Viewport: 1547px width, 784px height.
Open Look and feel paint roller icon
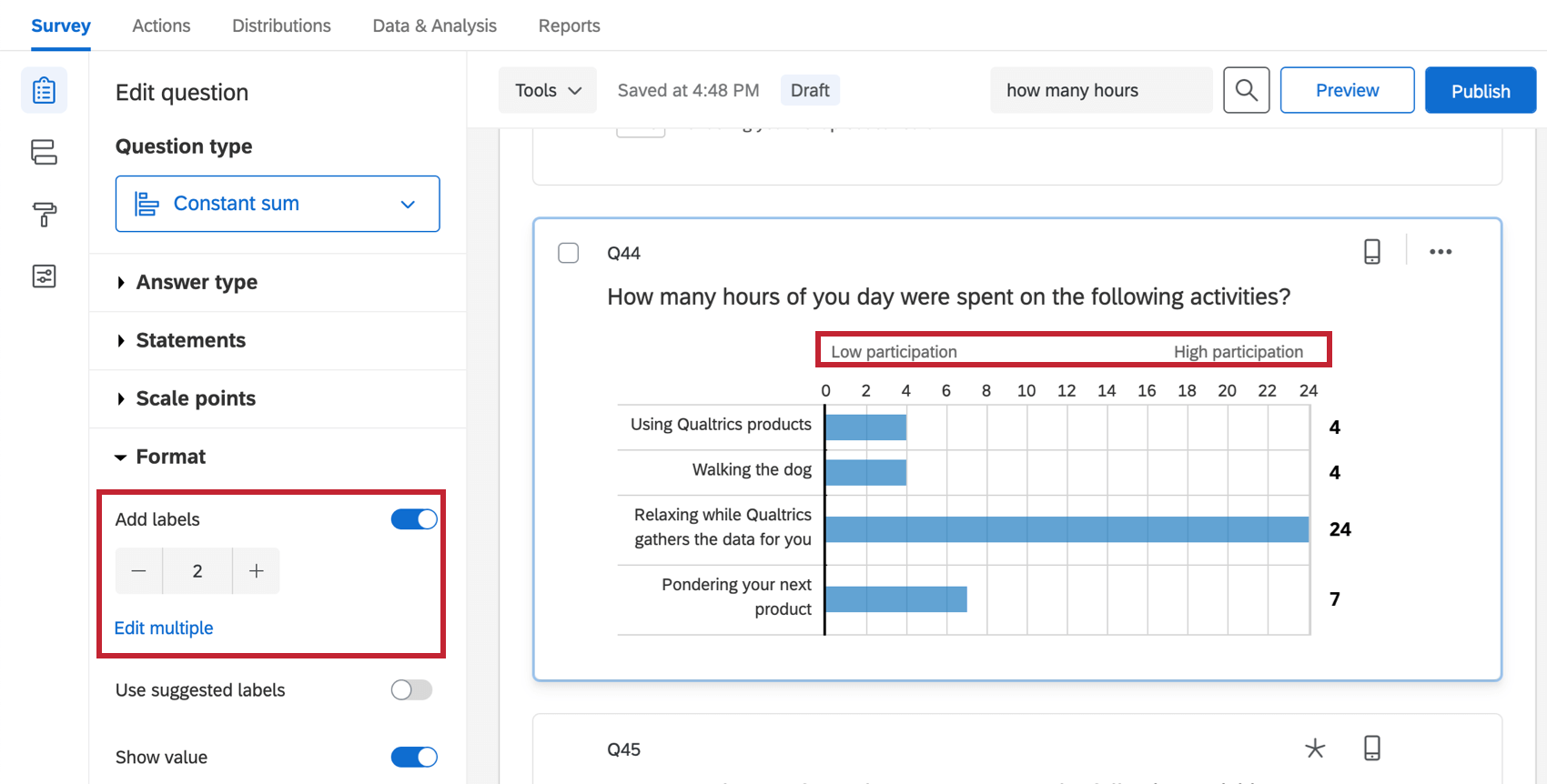coord(44,215)
